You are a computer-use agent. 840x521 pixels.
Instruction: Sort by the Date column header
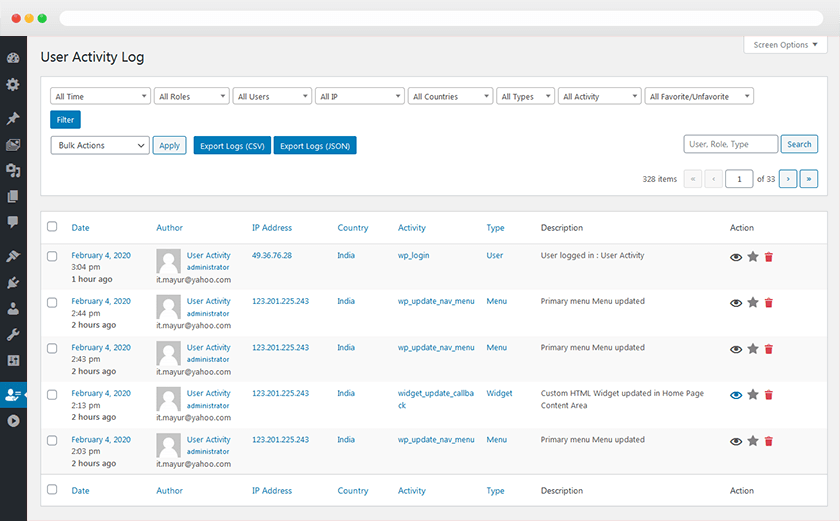tap(80, 228)
